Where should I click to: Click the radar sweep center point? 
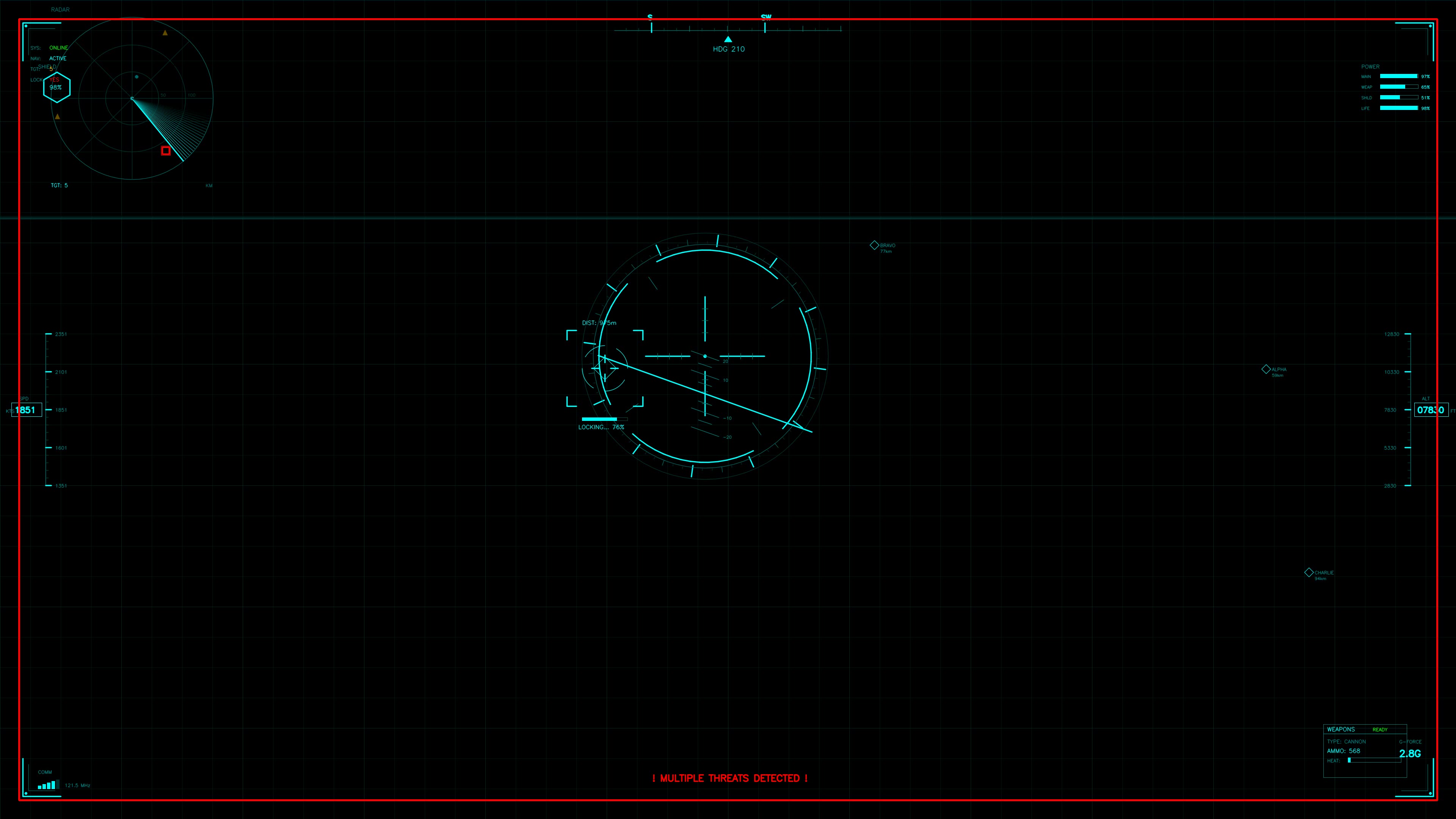click(133, 99)
